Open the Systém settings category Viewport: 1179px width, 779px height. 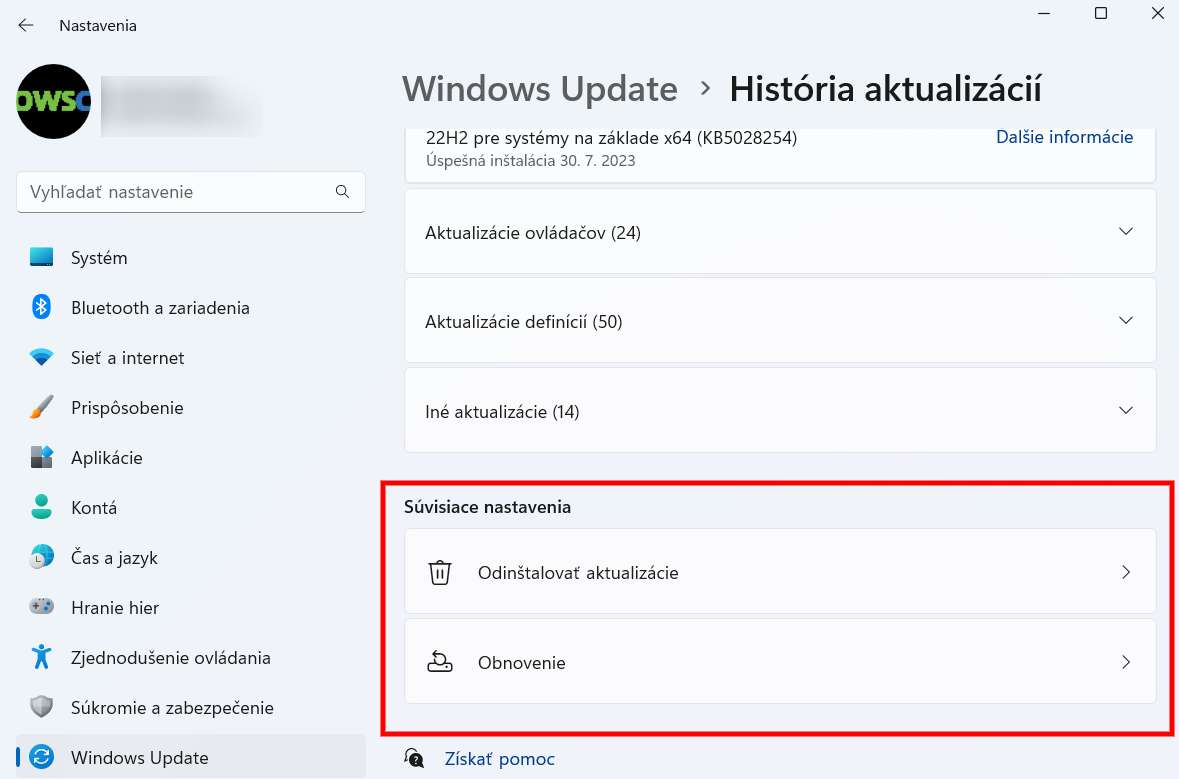[x=191, y=258]
